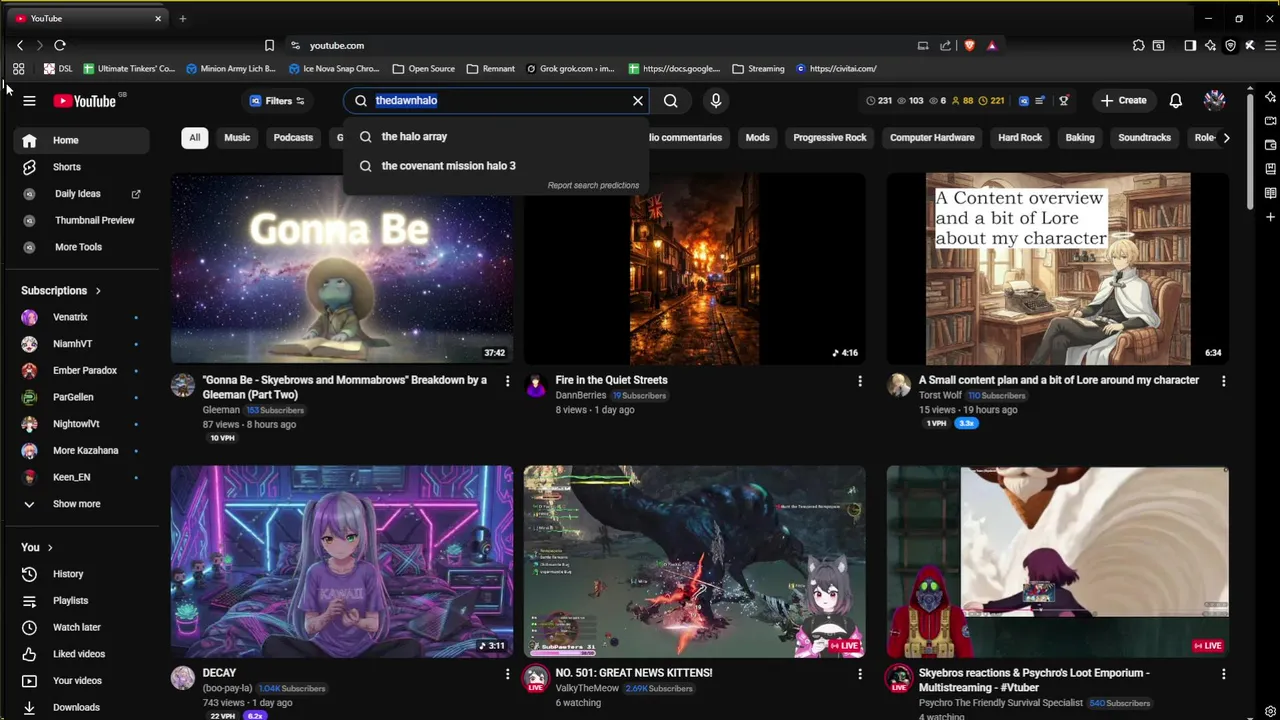Open Shorts in sidebar
The height and width of the screenshot is (720, 1280).
point(82,167)
